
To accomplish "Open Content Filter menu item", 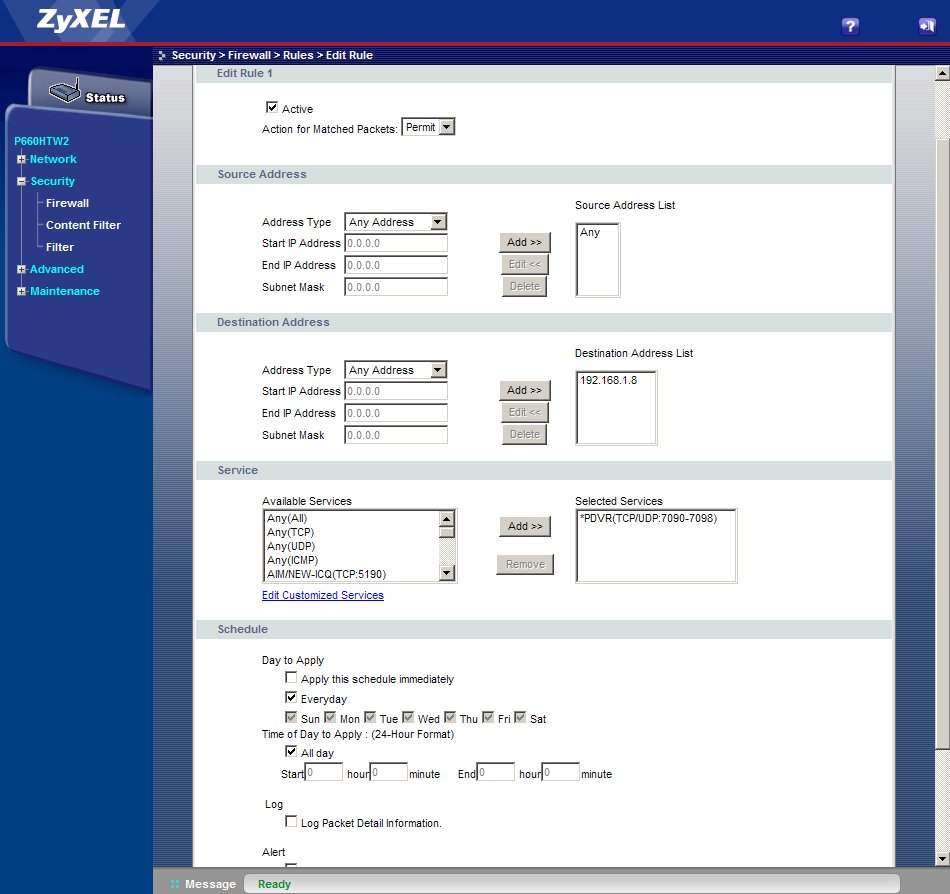I will click(x=83, y=225).
